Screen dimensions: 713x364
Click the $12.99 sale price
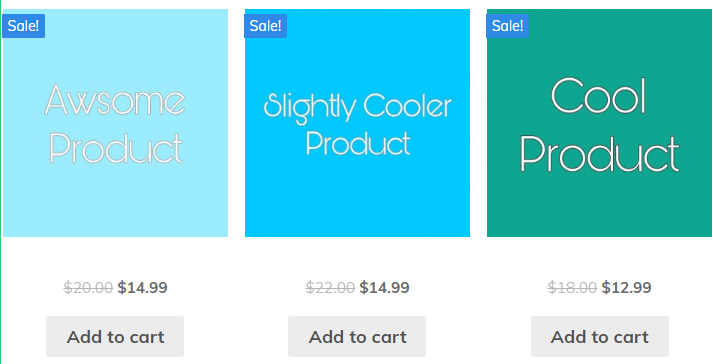pos(627,288)
